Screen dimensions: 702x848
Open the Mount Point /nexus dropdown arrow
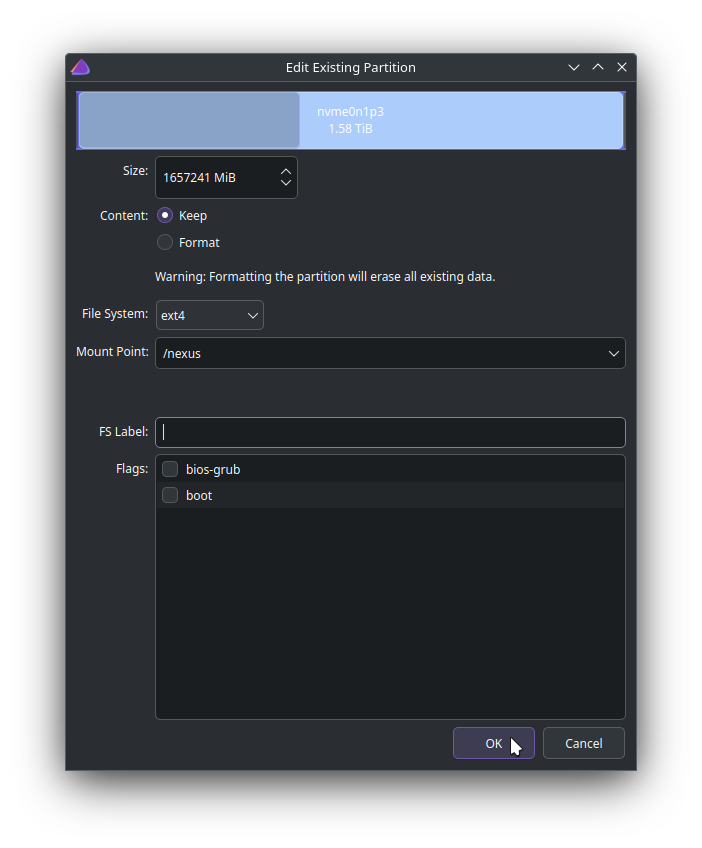(613, 353)
